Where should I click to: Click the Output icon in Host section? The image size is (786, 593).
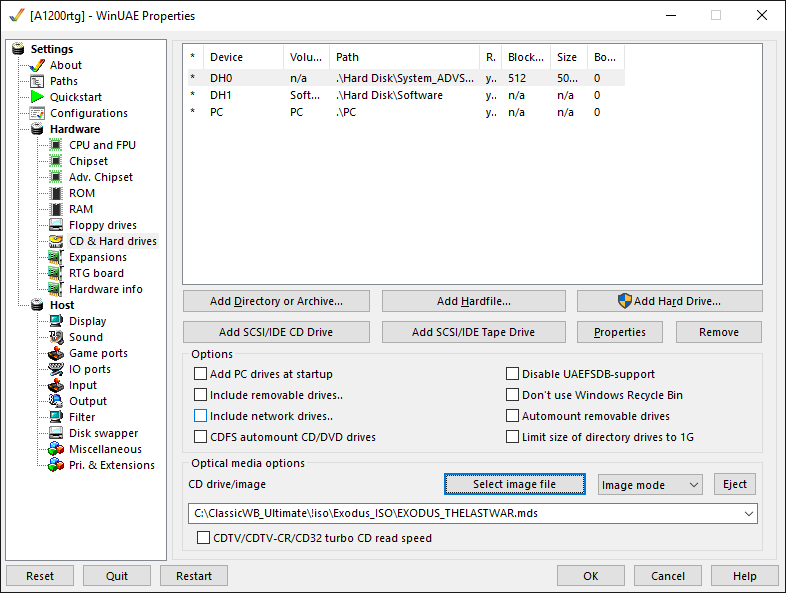(56, 401)
